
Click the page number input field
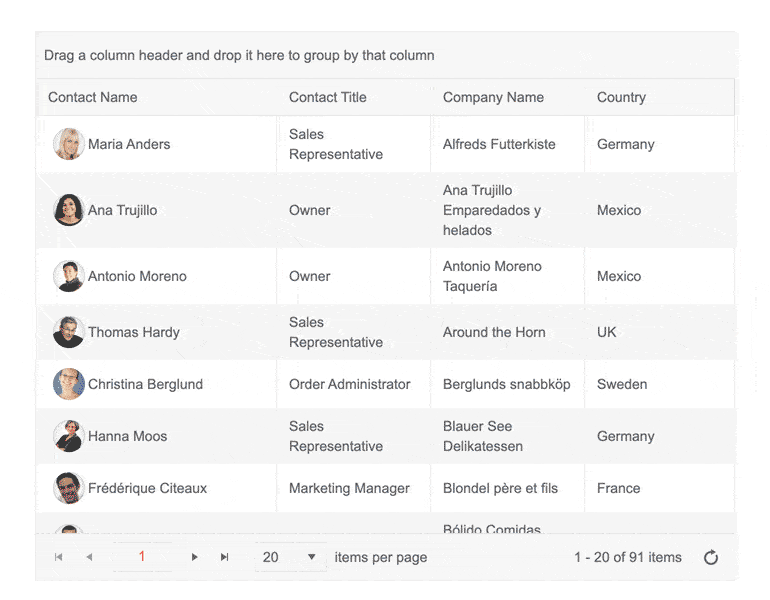[142, 557]
